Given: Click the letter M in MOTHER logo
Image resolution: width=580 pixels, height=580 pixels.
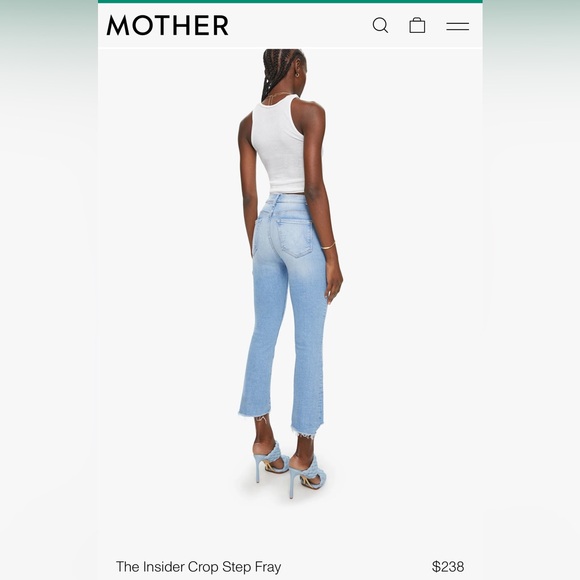Looking at the screenshot, I should [118, 26].
